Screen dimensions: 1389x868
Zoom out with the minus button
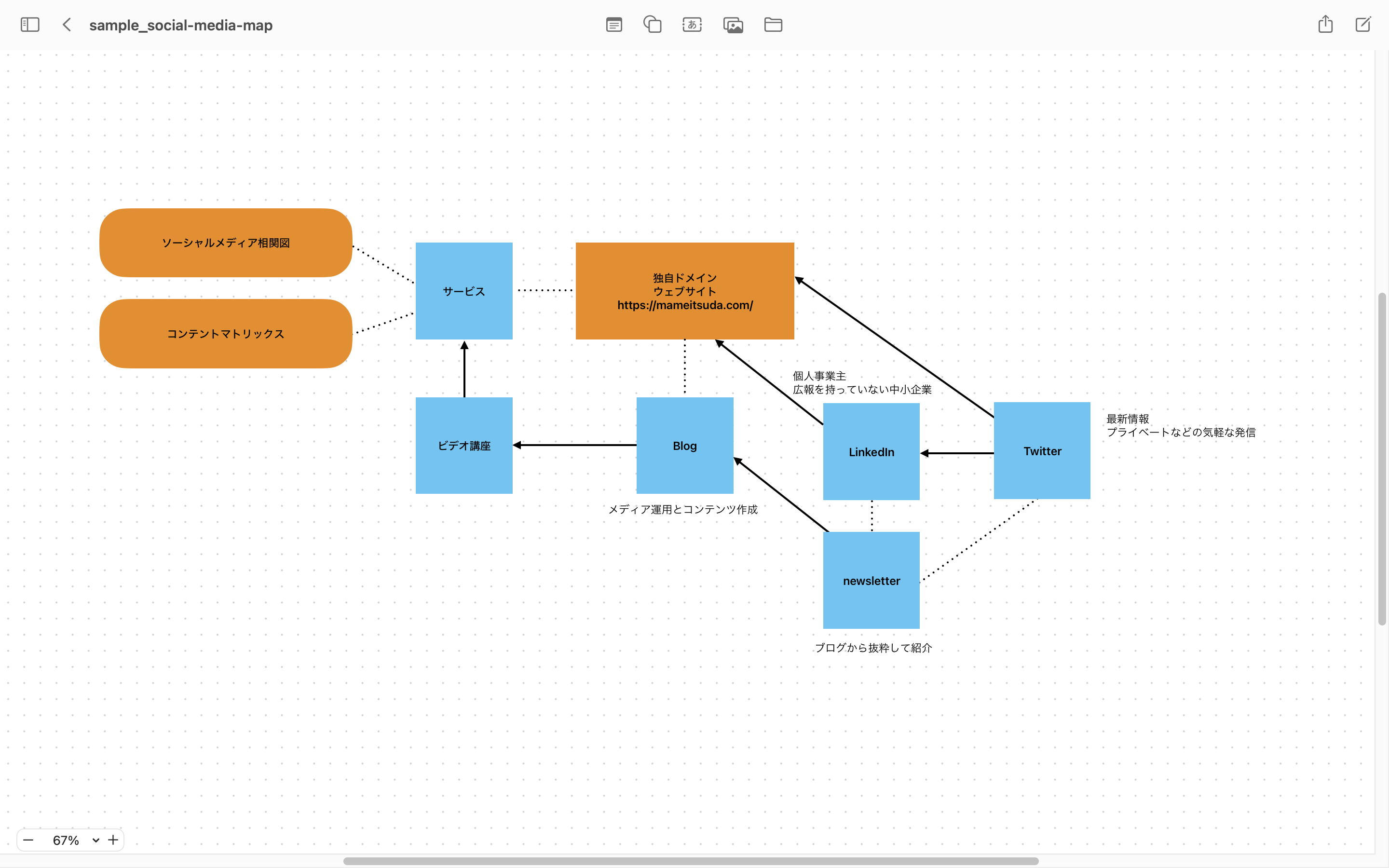point(28,840)
